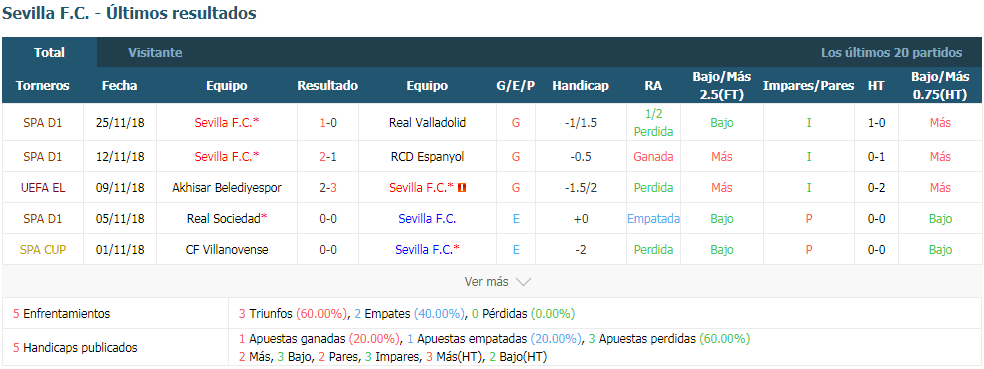
Task: Expand the Ver más chevron arrow
Action: coord(523,282)
